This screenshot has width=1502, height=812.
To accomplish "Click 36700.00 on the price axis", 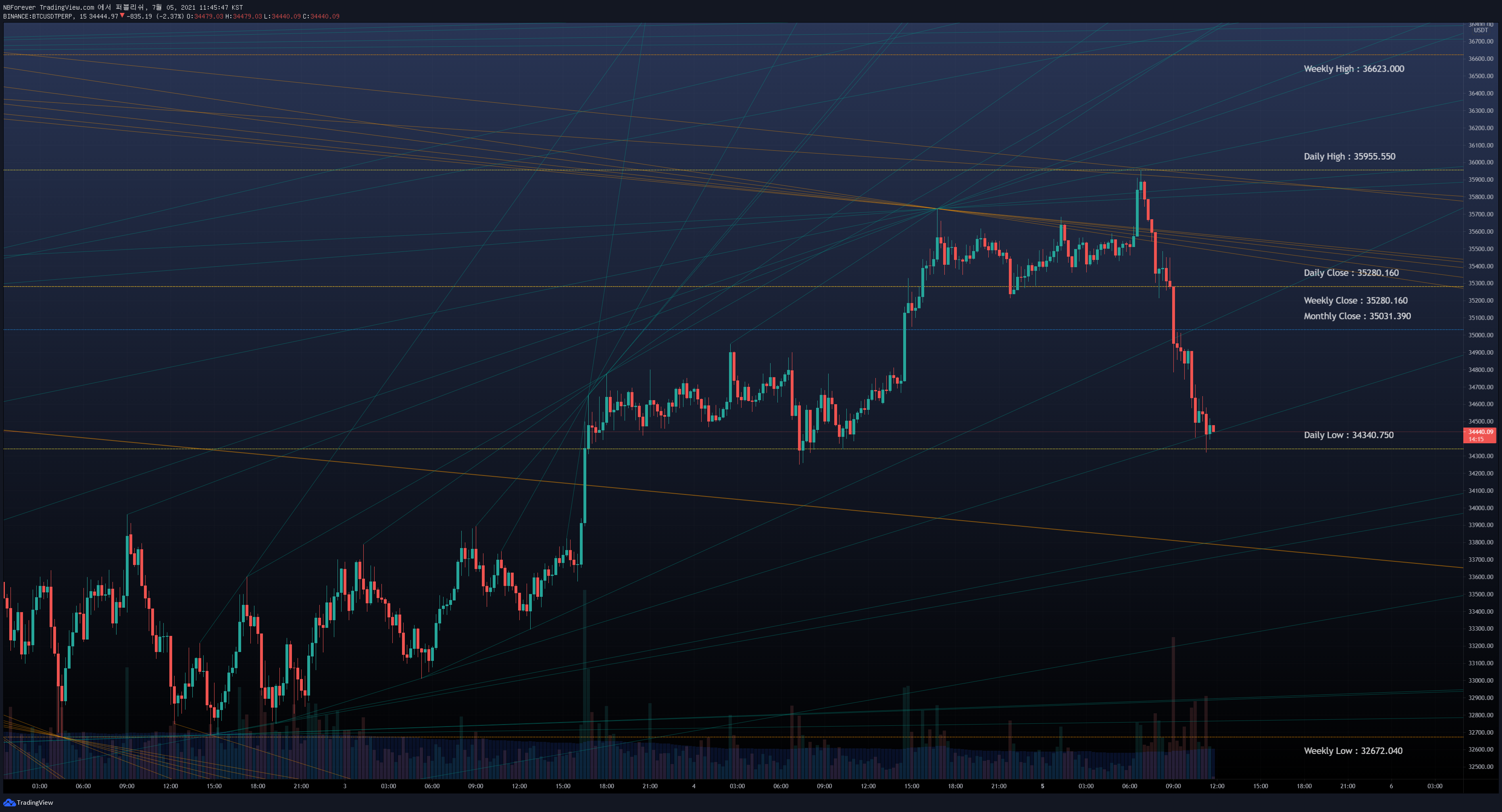I will click(1480, 42).
